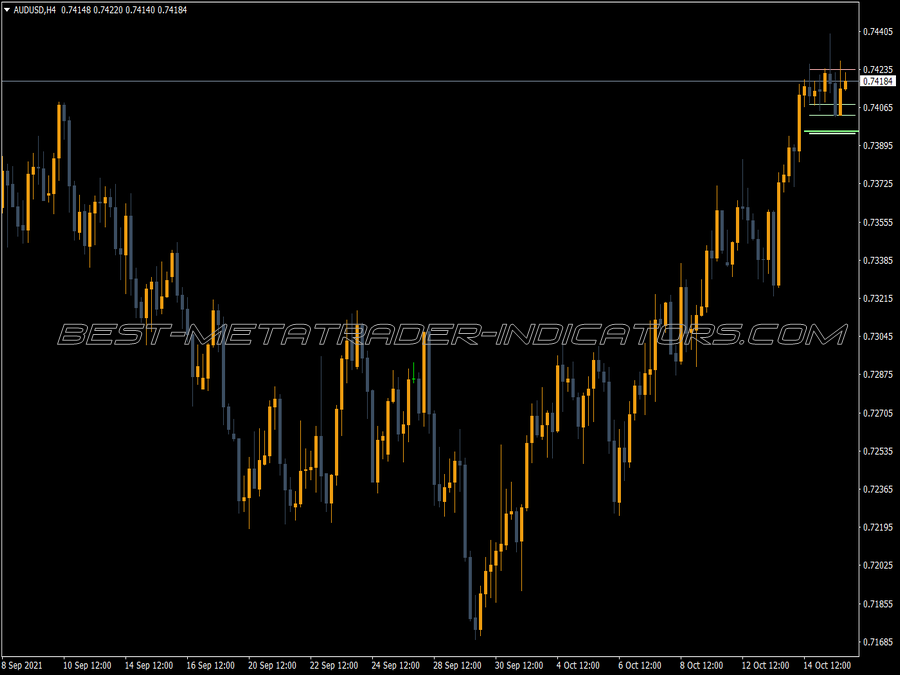Click the price axis label 0.72025

click(878, 565)
